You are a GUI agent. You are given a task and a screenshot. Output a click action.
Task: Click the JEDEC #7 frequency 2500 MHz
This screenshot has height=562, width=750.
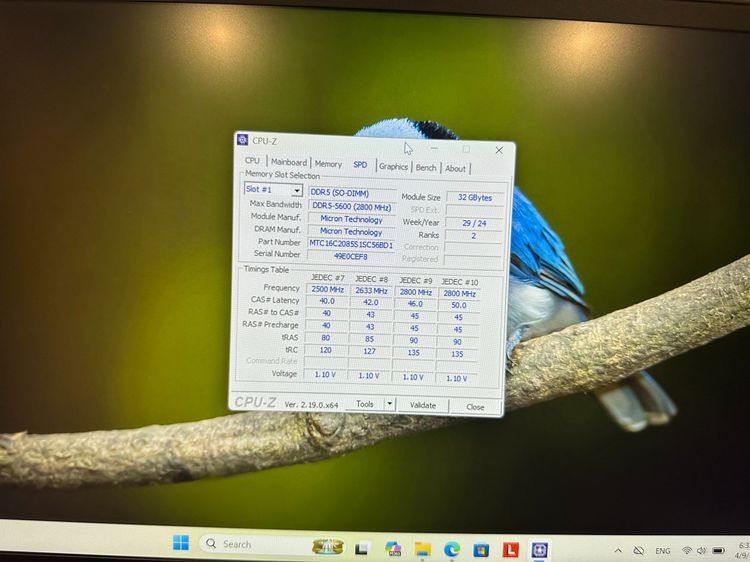pyautogui.click(x=328, y=289)
